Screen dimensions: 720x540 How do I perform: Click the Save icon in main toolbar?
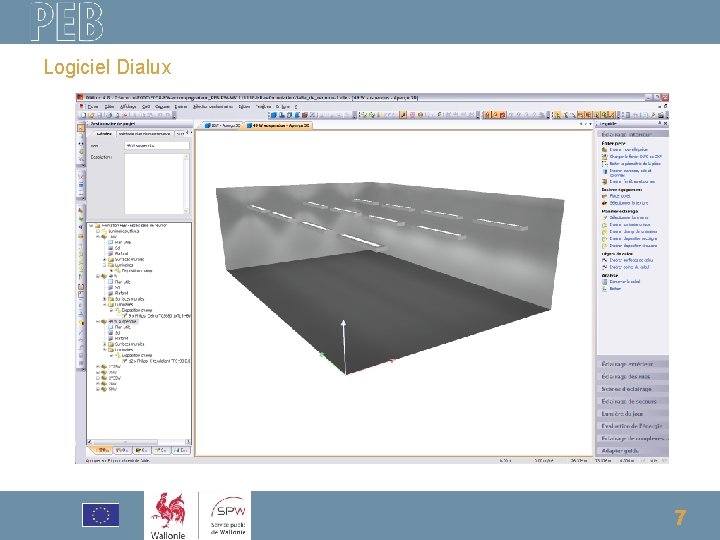click(x=100, y=115)
